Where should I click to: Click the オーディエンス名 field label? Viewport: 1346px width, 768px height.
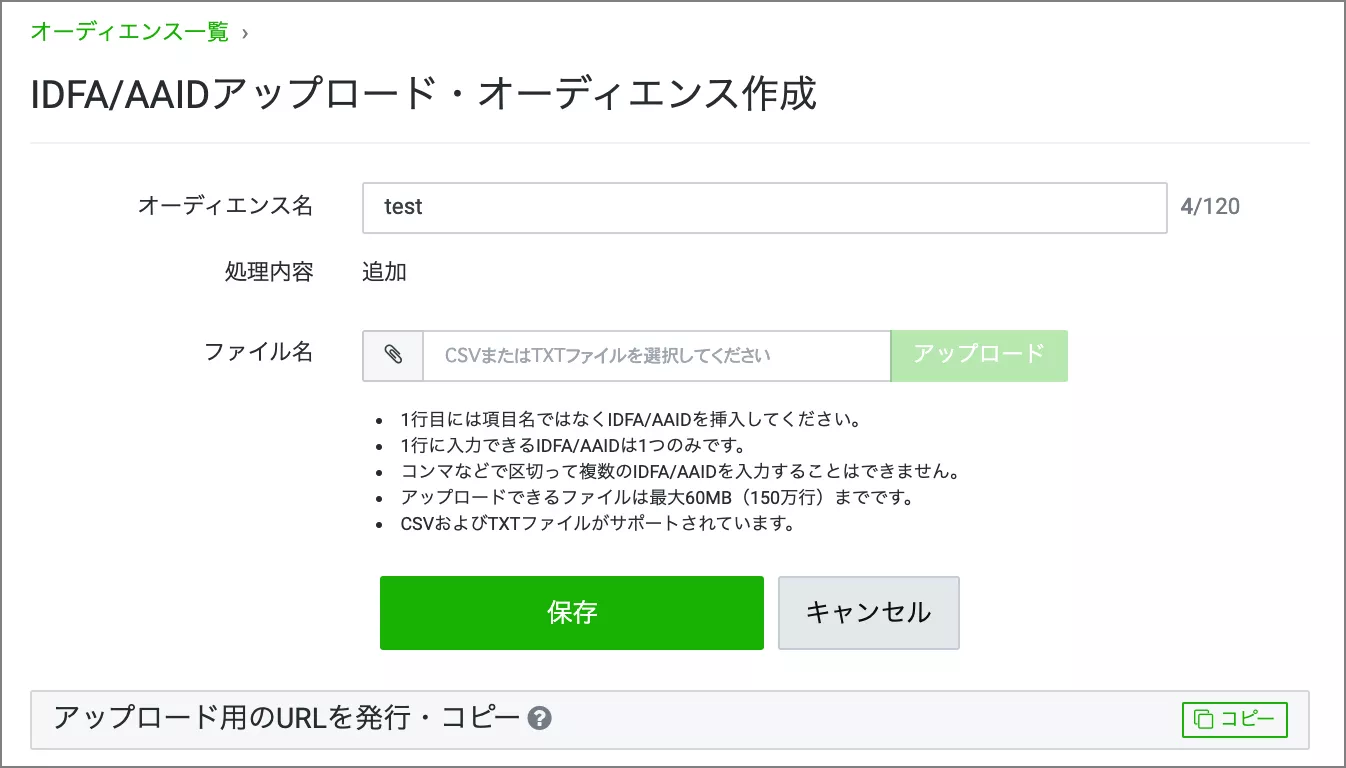[x=225, y=206]
